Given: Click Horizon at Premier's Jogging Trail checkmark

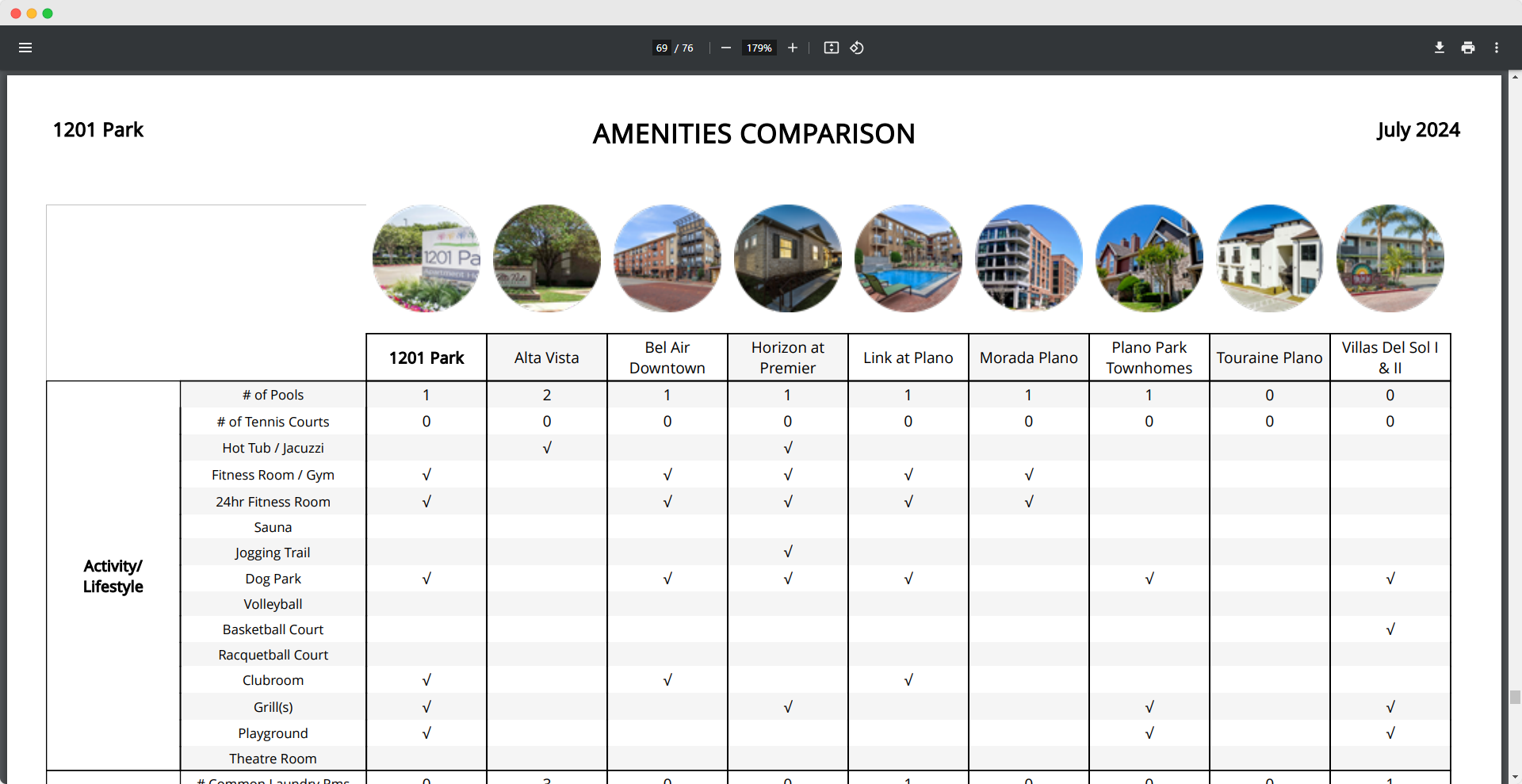Looking at the screenshot, I should pyautogui.click(x=788, y=552).
